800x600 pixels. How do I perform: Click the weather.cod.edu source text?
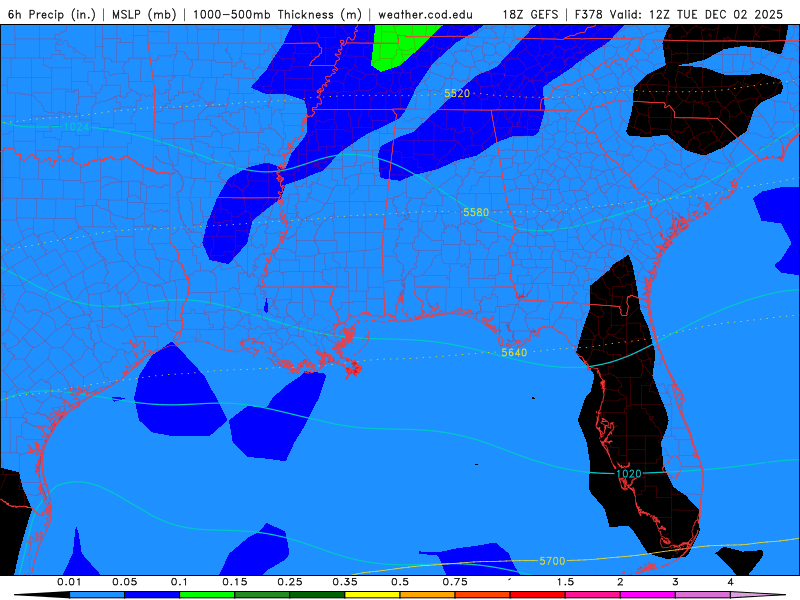[x=426, y=14]
